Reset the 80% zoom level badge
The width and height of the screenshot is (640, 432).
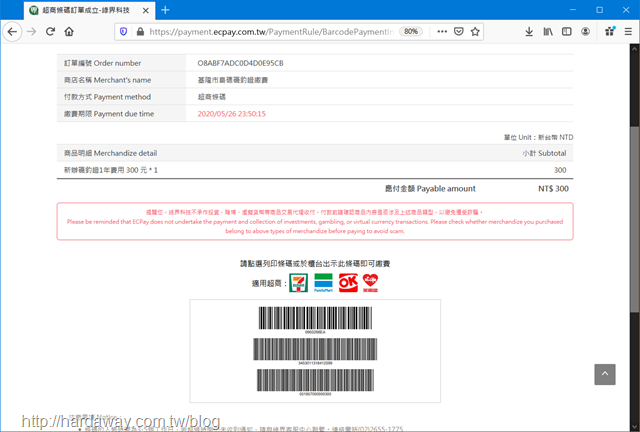411,31
